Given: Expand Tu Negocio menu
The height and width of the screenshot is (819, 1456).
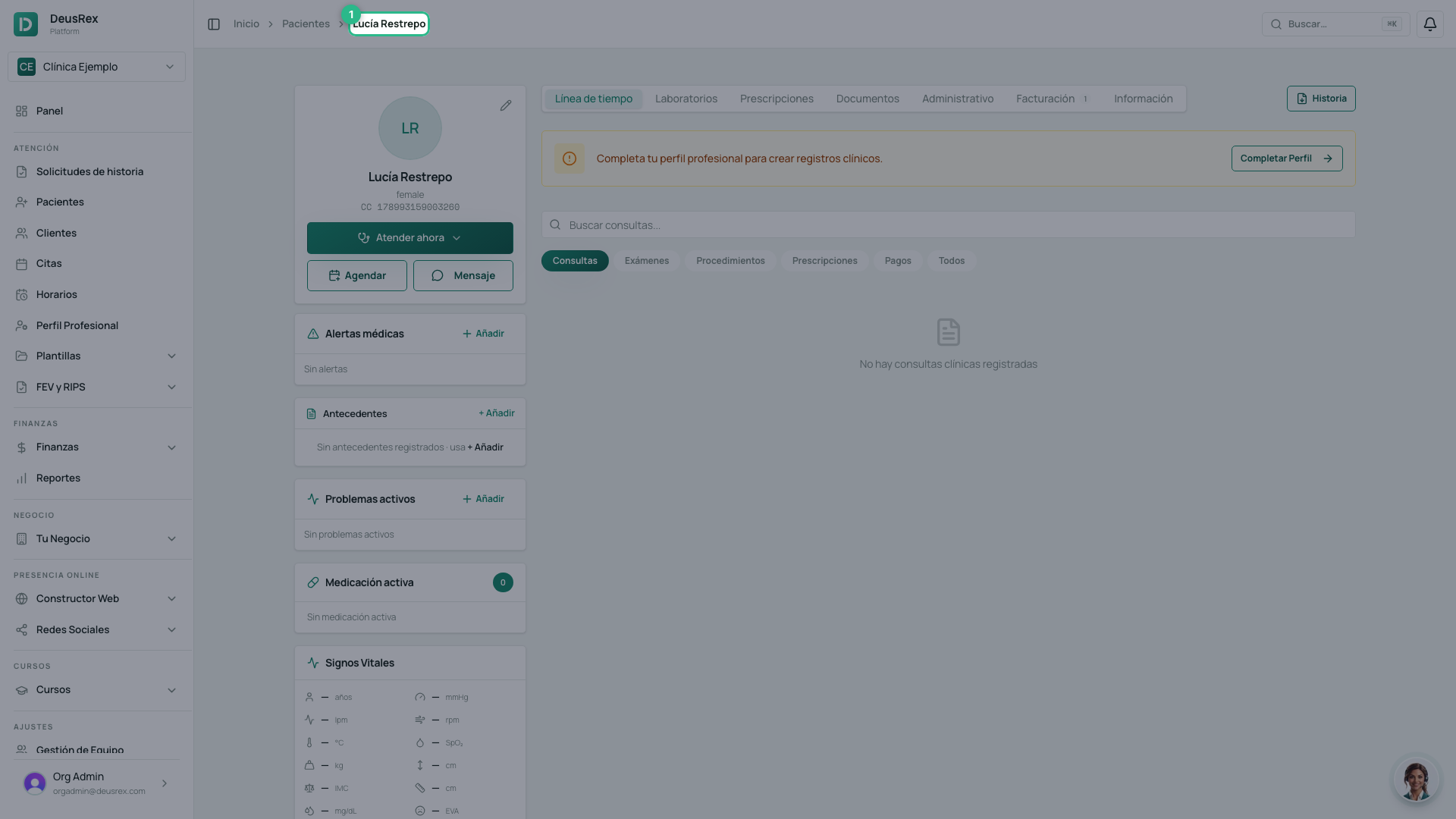Looking at the screenshot, I should 97,538.
